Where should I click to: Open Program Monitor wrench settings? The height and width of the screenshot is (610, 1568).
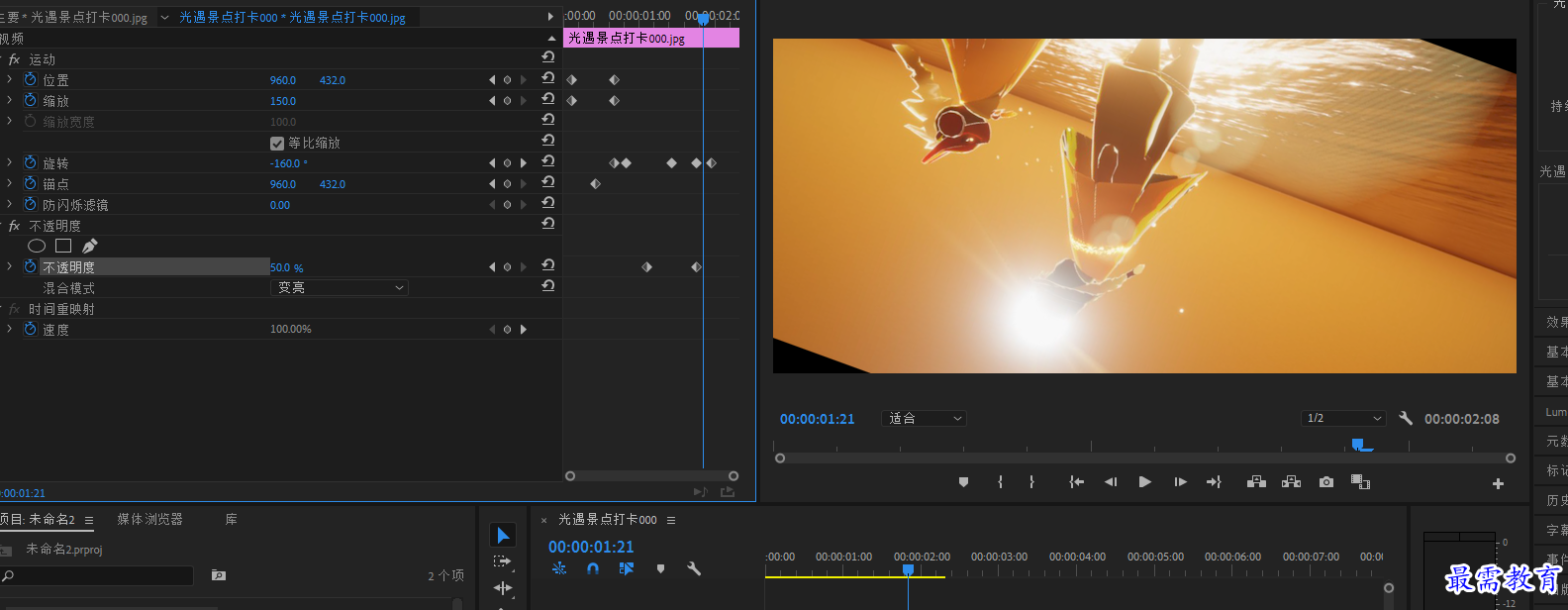click(x=1406, y=418)
